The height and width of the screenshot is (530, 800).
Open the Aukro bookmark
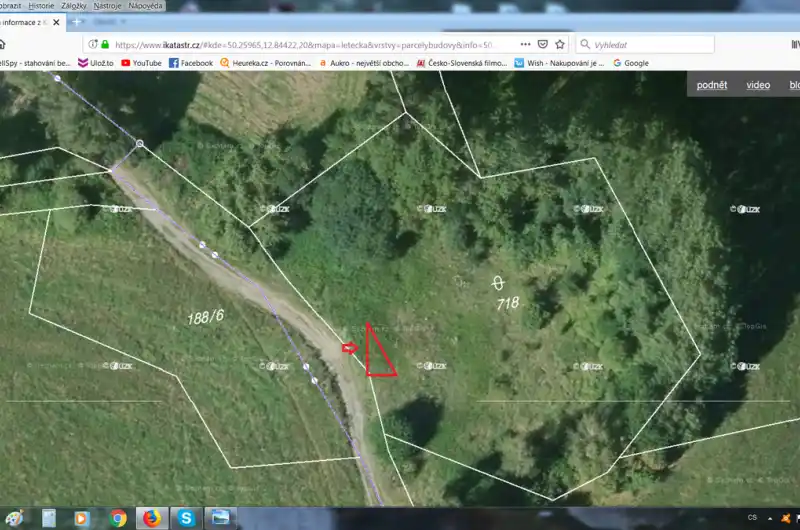(x=364, y=63)
